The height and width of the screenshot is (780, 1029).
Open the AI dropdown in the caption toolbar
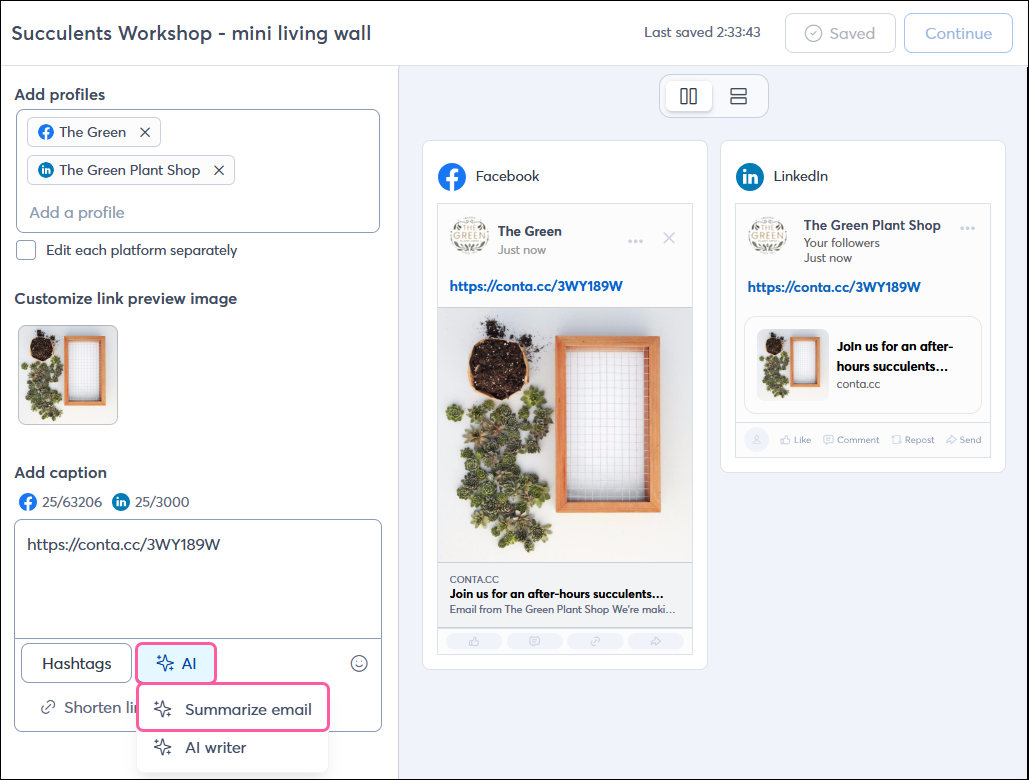pyautogui.click(x=175, y=662)
